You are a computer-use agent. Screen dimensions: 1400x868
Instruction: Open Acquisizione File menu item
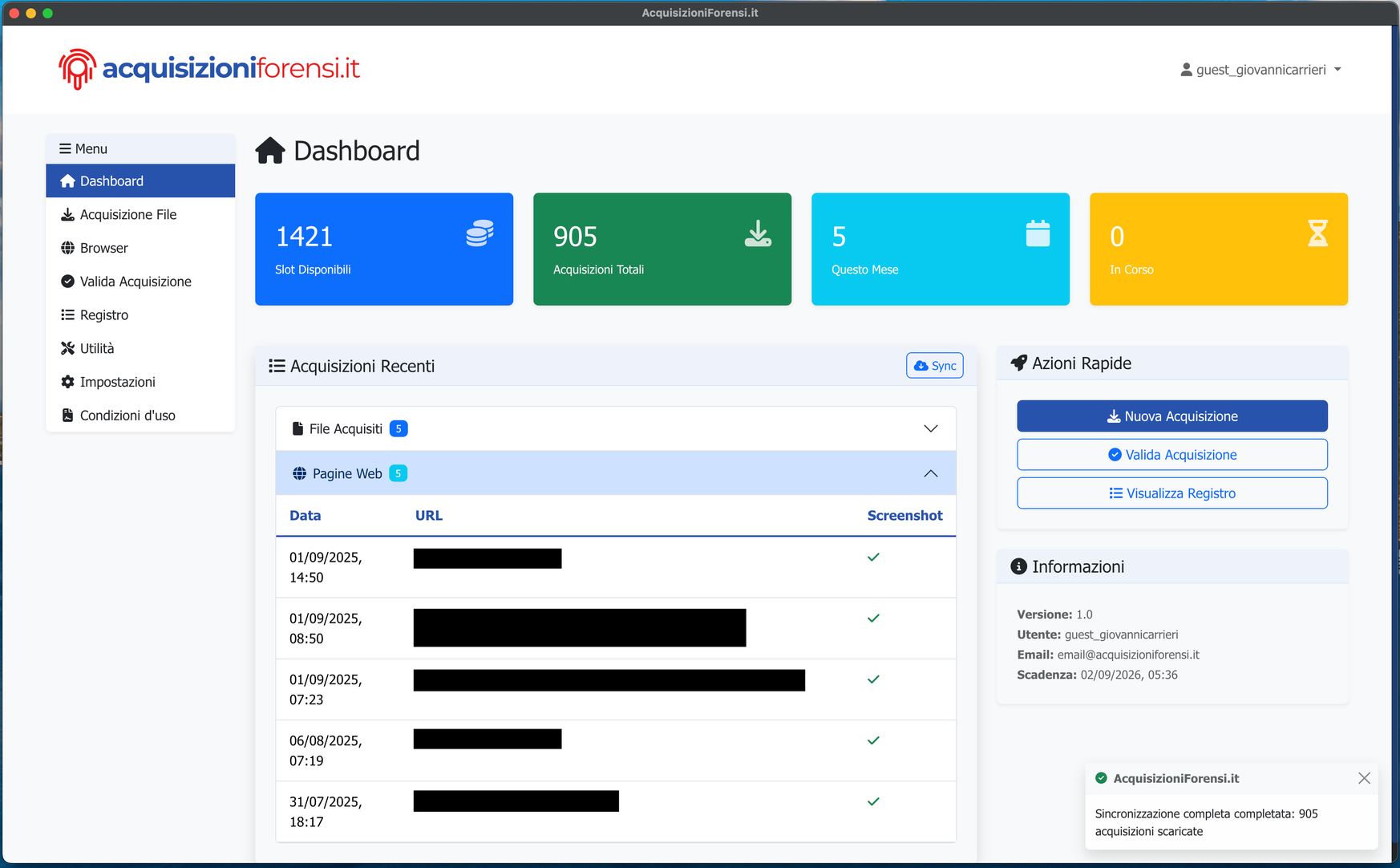(x=140, y=215)
